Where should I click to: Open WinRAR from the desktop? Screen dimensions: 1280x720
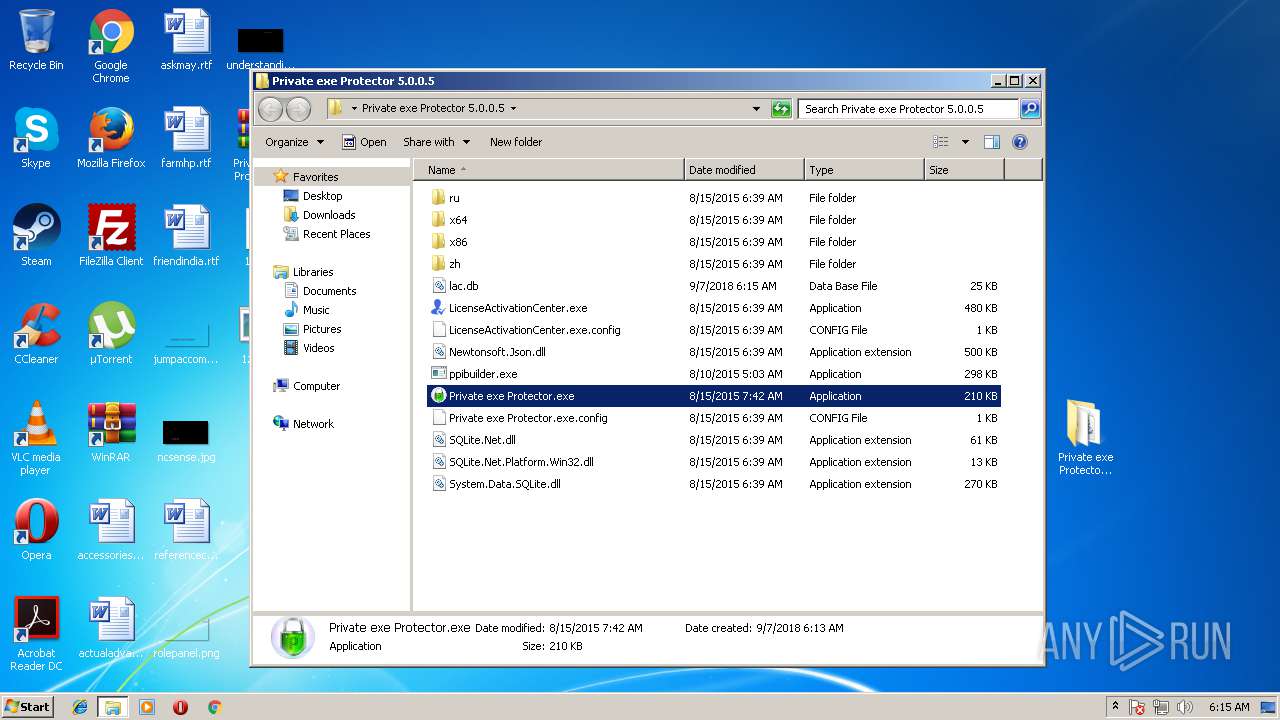[111, 432]
